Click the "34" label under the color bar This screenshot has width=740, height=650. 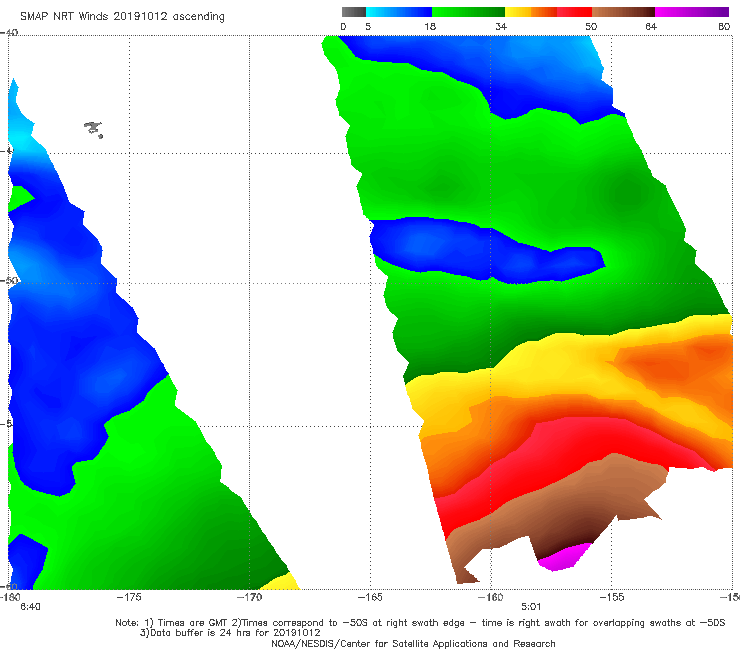pyautogui.click(x=501, y=26)
